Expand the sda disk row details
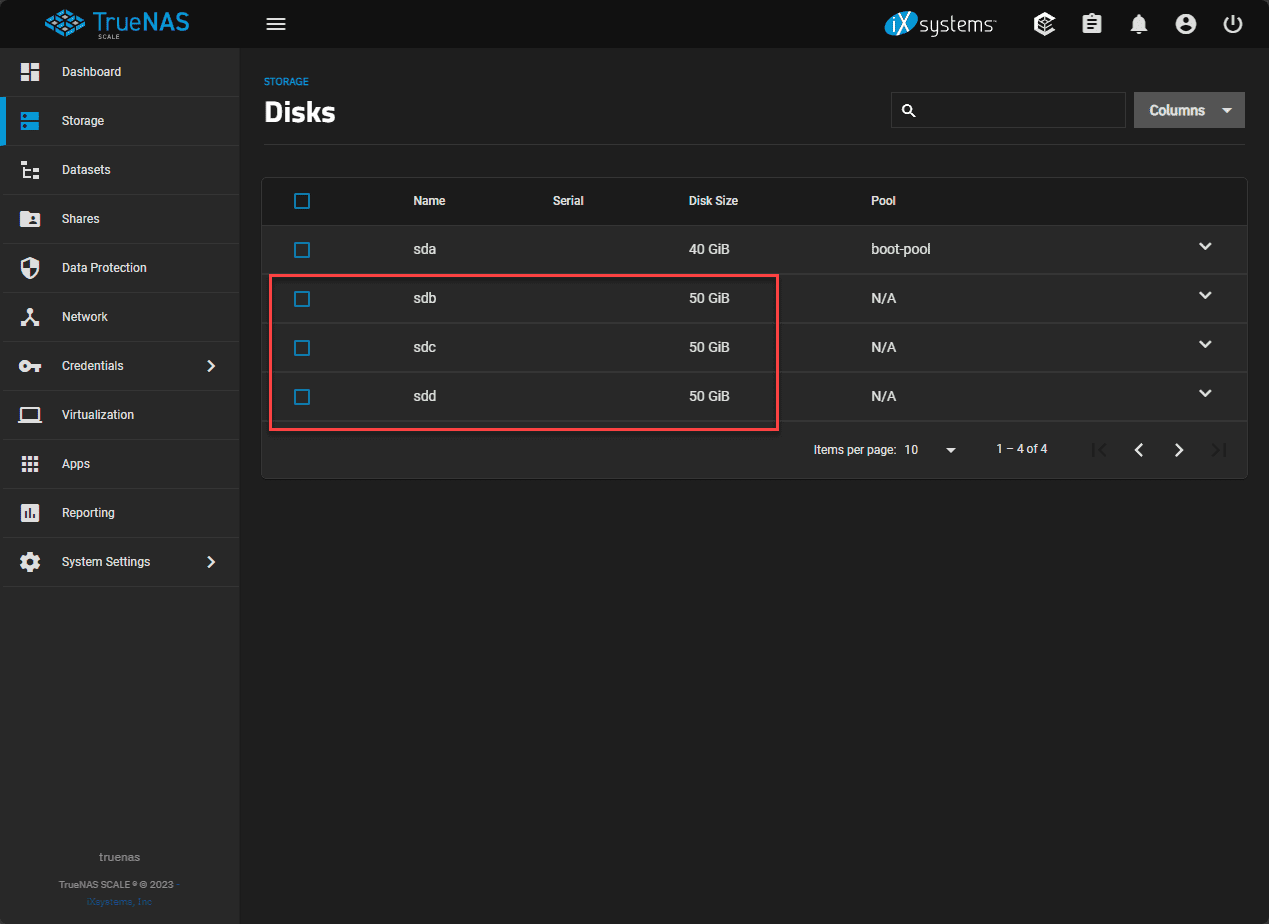Image resolution: width=1269 pixels, height=924 pixels. coord(1205,247)
